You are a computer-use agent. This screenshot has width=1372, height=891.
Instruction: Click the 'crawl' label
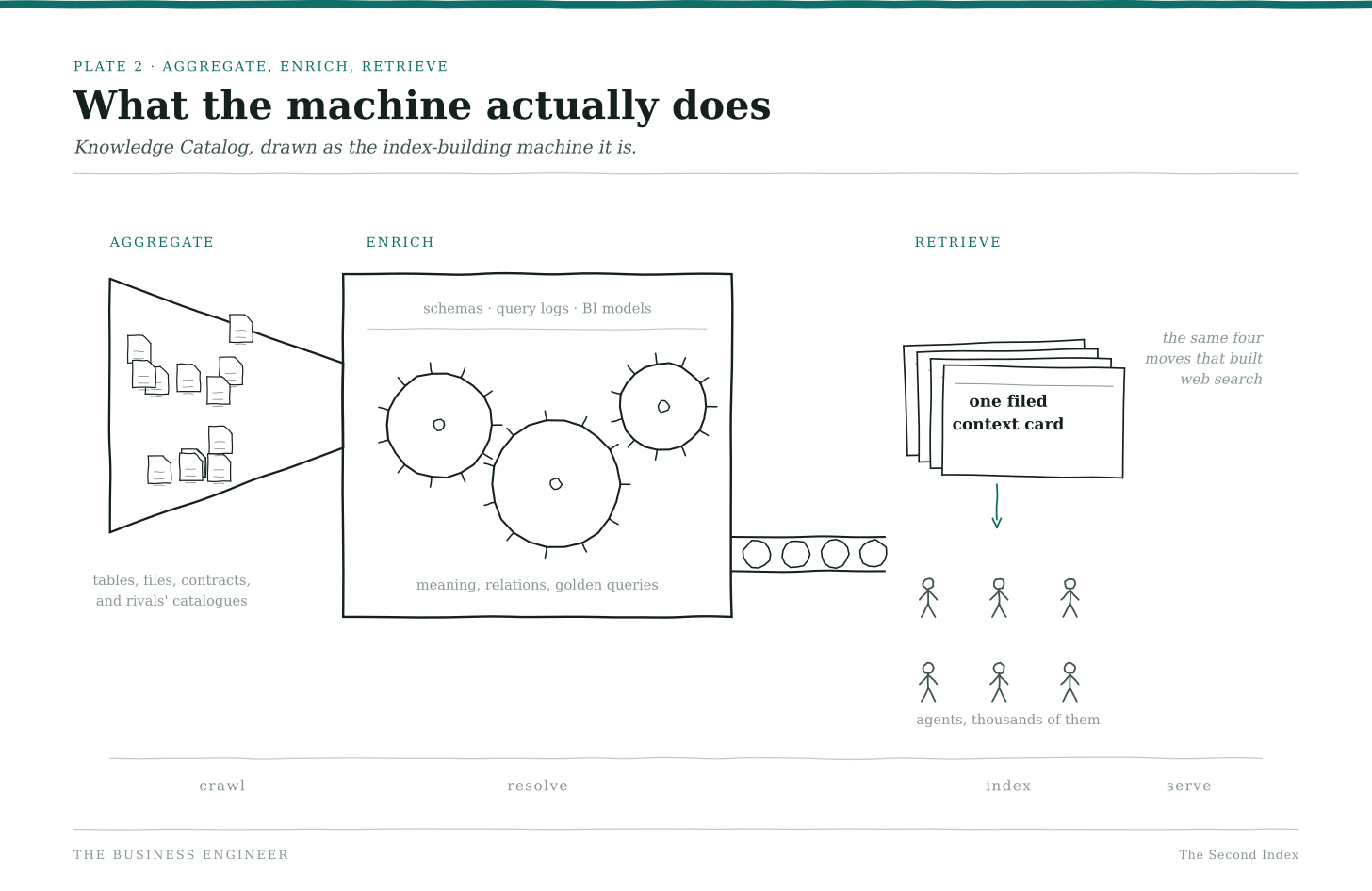(222, 786)
